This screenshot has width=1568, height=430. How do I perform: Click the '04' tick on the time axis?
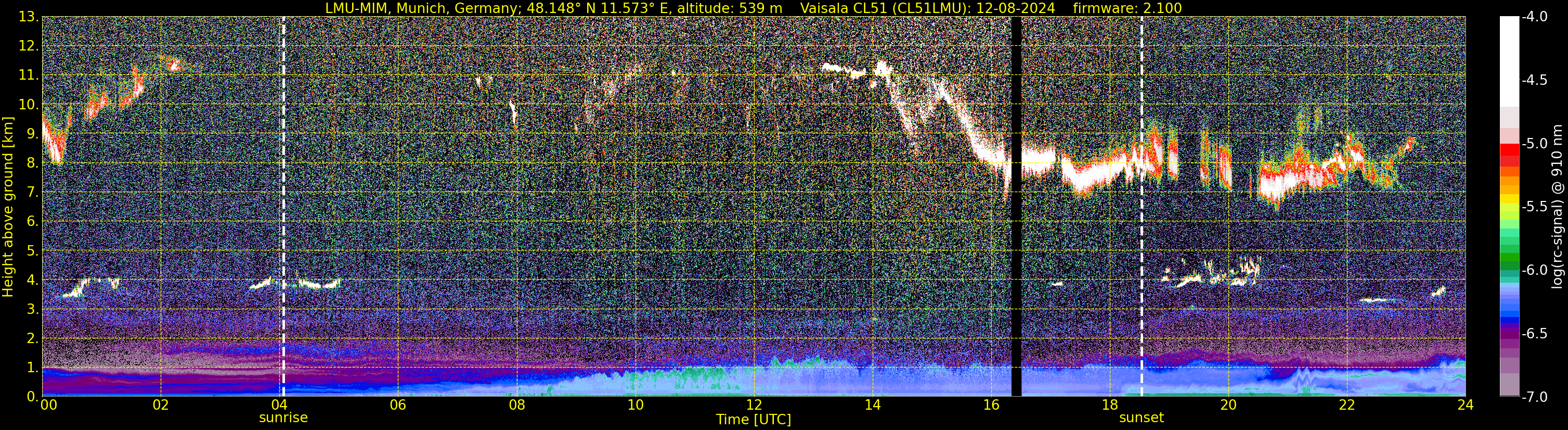[x=279, y=404]
